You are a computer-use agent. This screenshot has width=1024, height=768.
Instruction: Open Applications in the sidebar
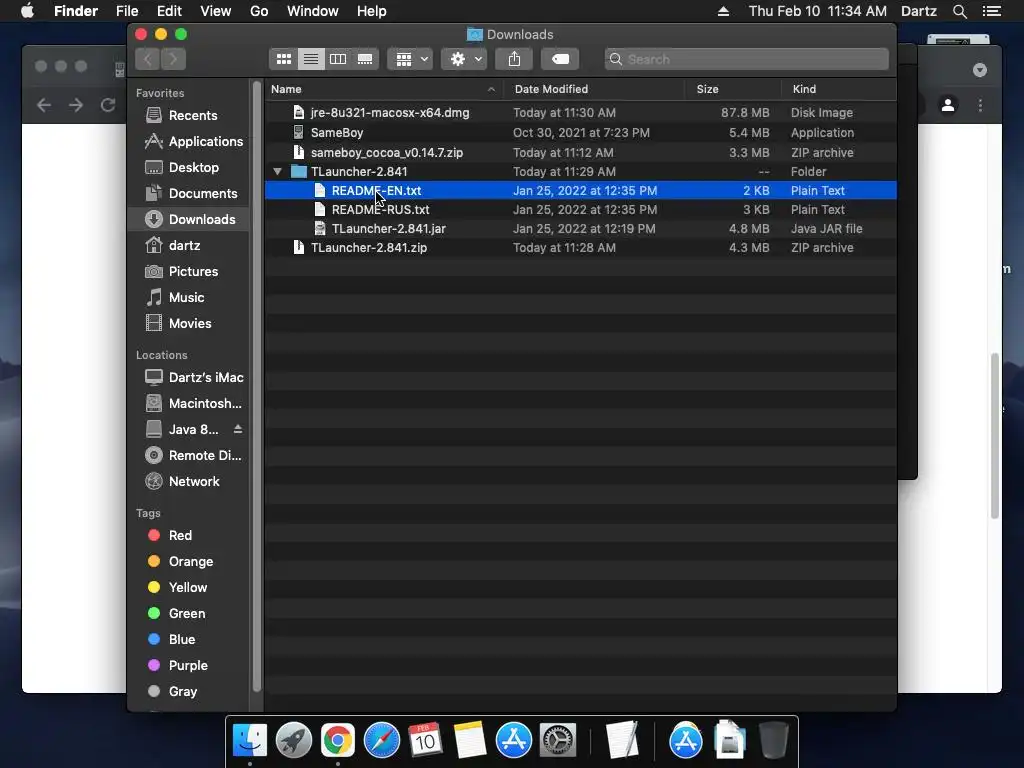pyautogui.click(x=194, y=142)
